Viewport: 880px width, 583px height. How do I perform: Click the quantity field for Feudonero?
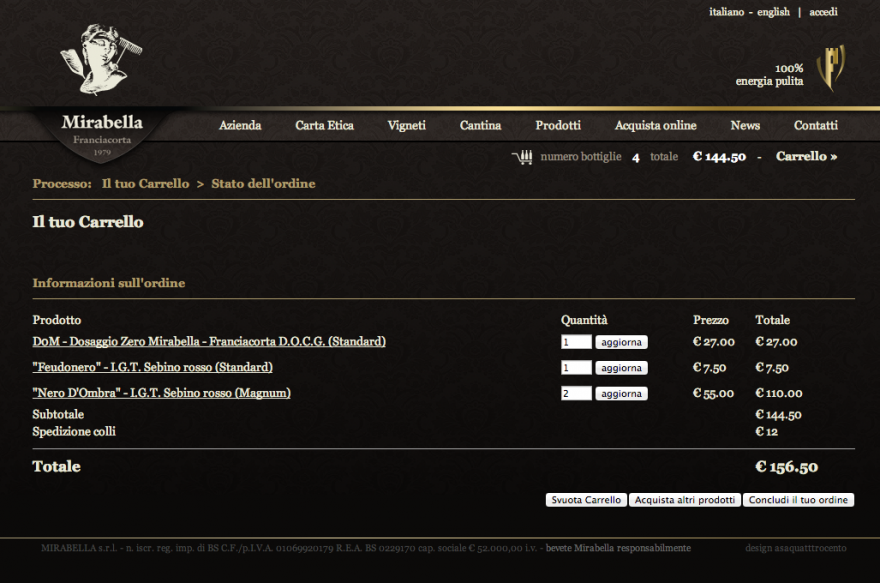(x=576, y=368)
